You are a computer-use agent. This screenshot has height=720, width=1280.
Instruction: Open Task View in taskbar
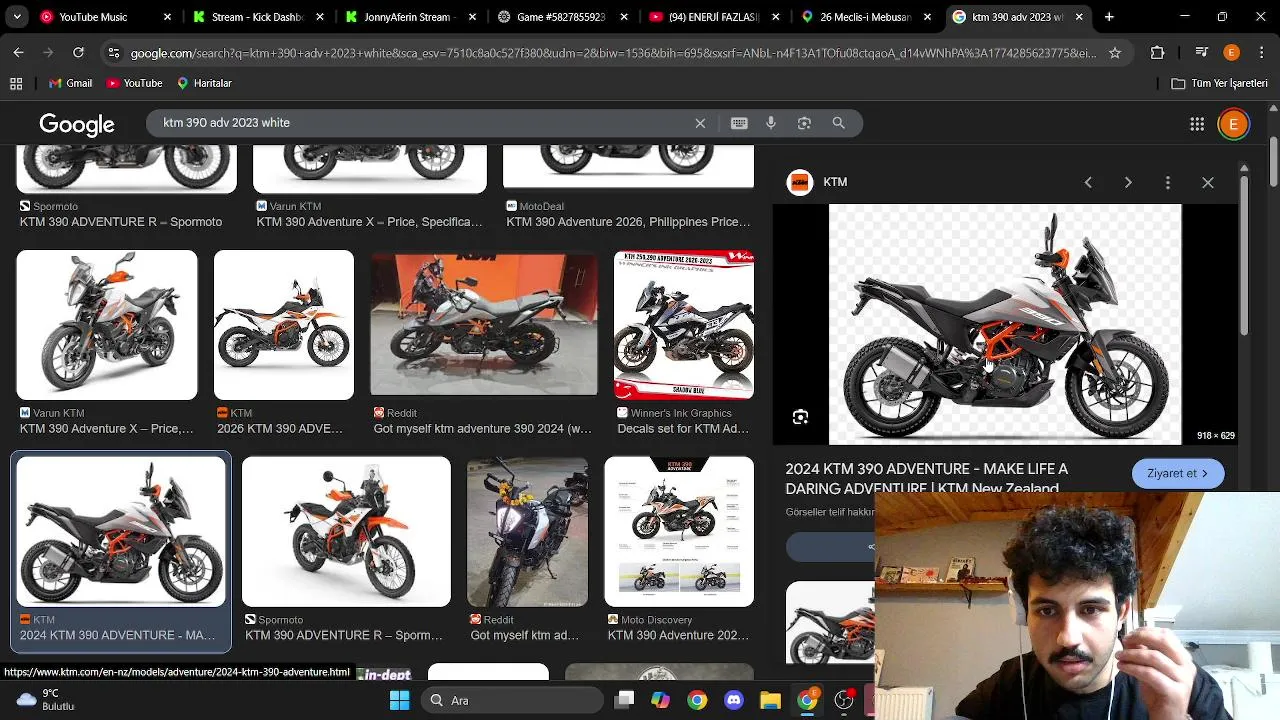624,700
